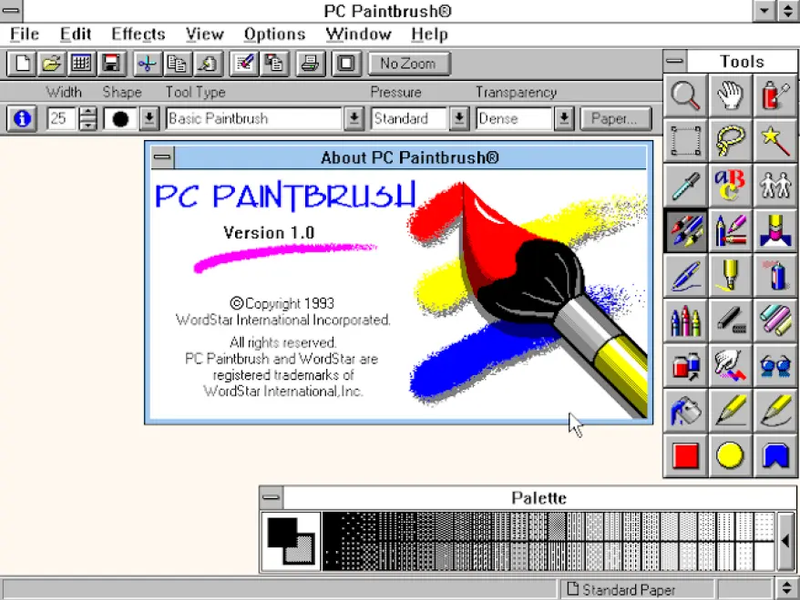Select the blue ink pen tool
The height and width of the screenshot is (600, 800).
coord(686,276)
